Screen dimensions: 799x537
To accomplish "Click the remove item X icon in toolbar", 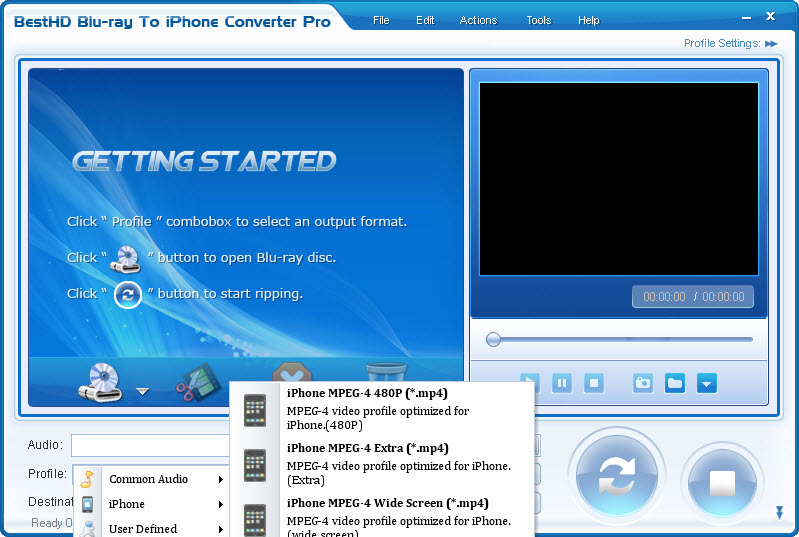I will (x=292, y=372).
